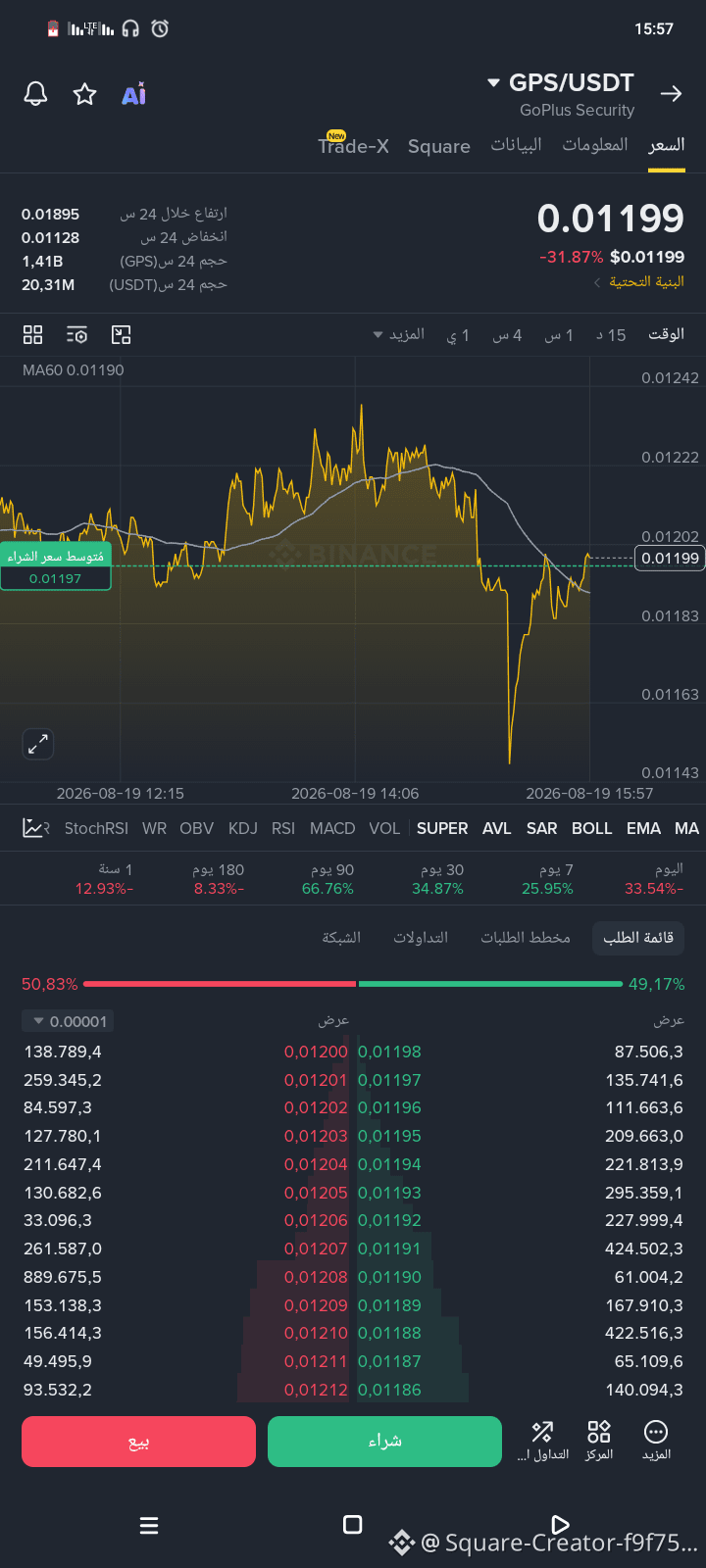Select التداولات trades tab
706x1568 pixels.
421,938
